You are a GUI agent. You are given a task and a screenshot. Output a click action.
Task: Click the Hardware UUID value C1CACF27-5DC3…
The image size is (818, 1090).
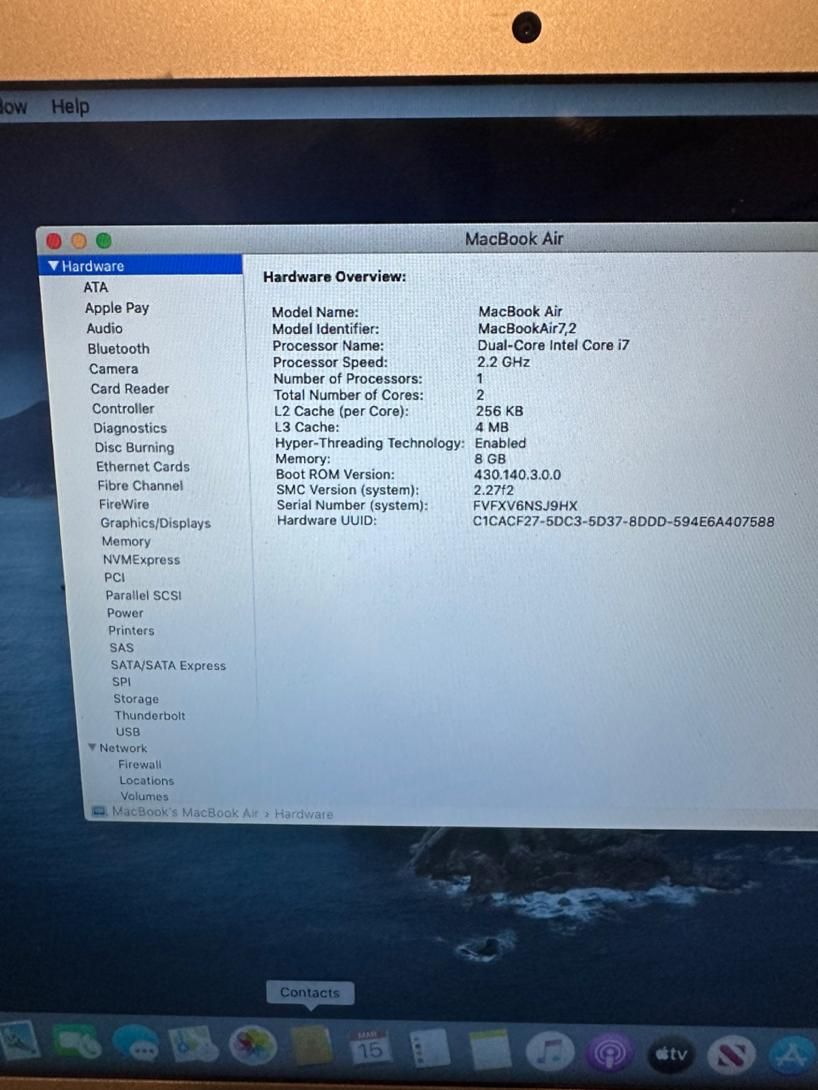[x=623, y=521]
